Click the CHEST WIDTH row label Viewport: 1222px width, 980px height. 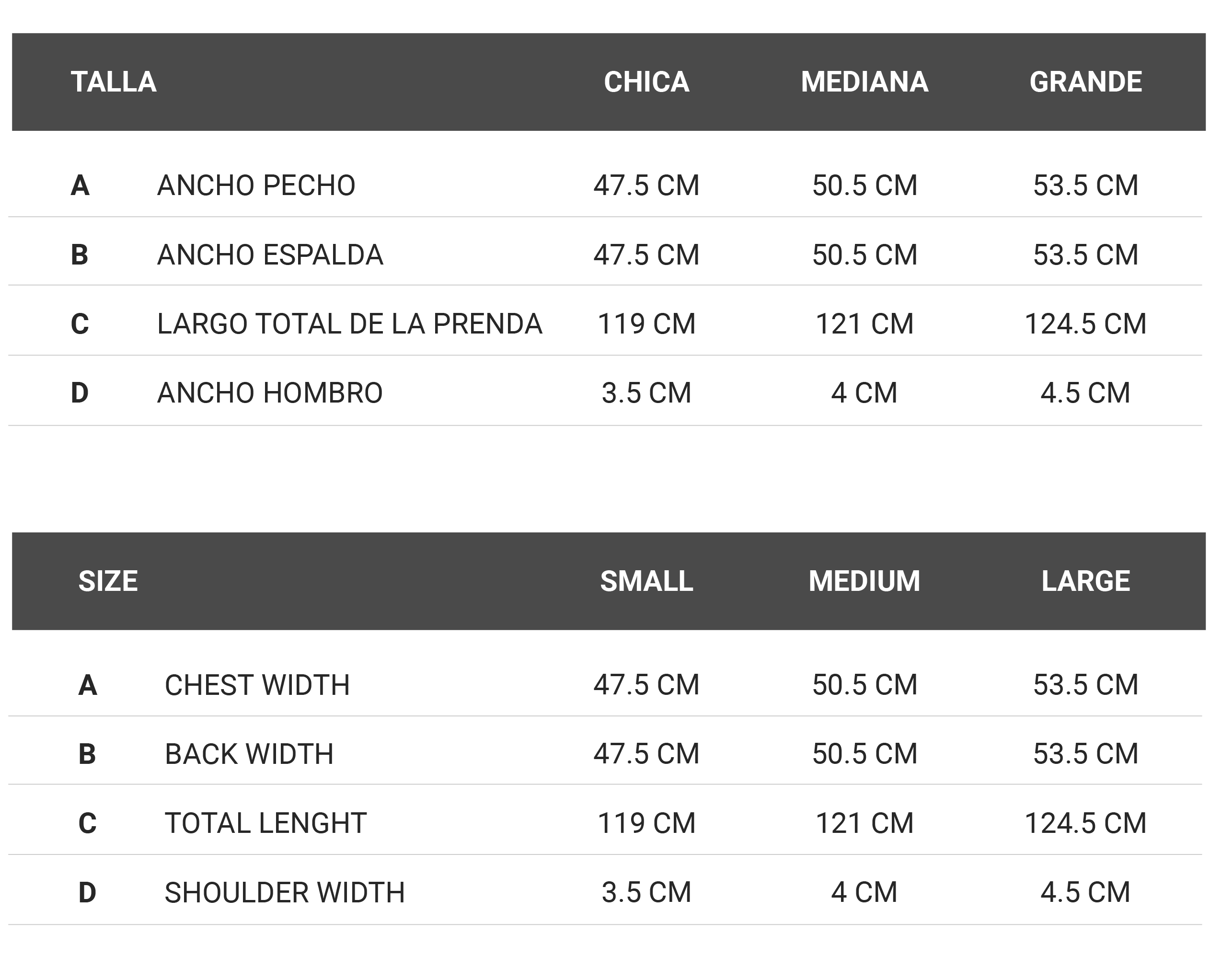(x=257, y=685)
